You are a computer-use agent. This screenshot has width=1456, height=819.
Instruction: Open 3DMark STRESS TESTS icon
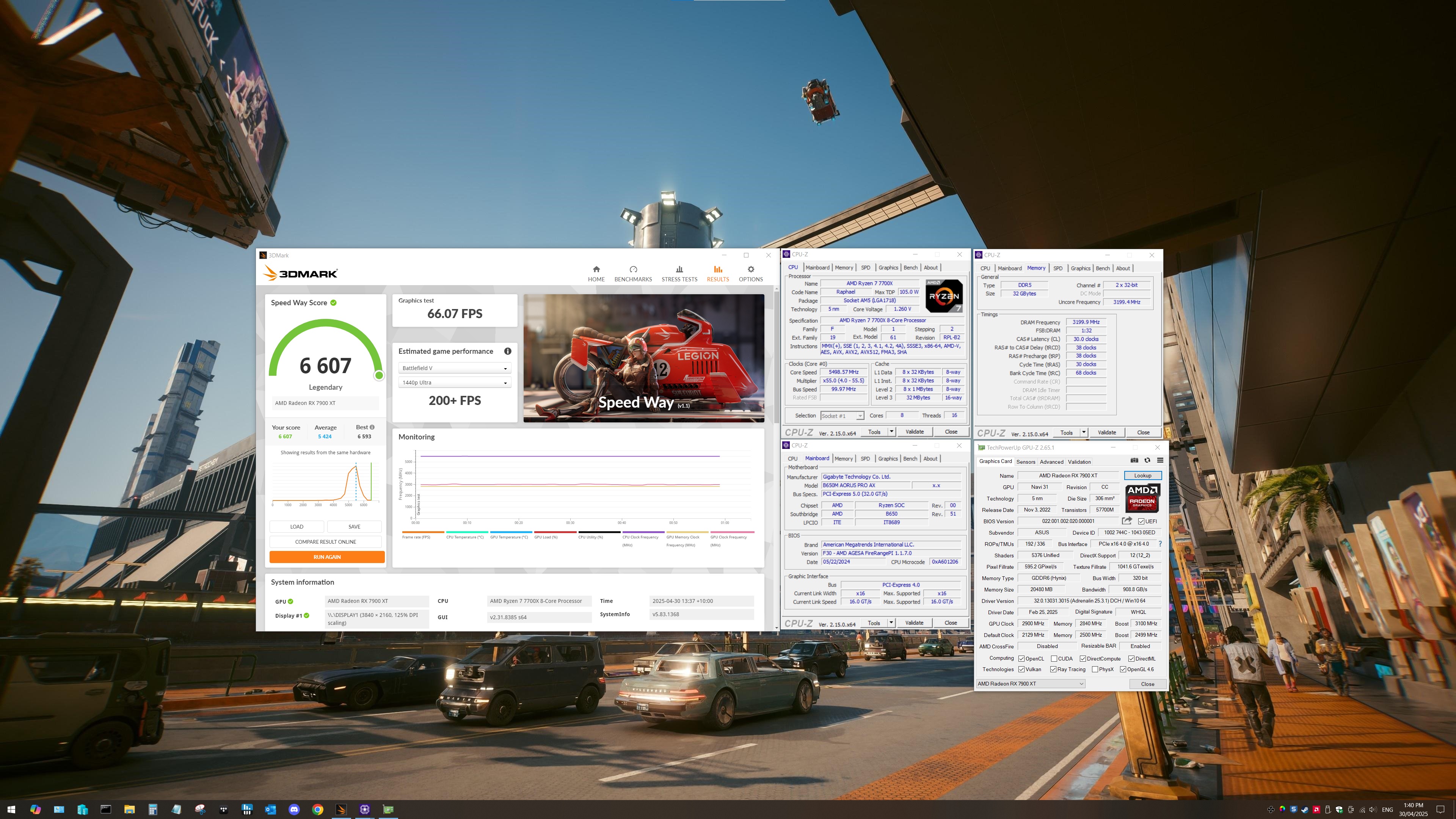[679, 269]
